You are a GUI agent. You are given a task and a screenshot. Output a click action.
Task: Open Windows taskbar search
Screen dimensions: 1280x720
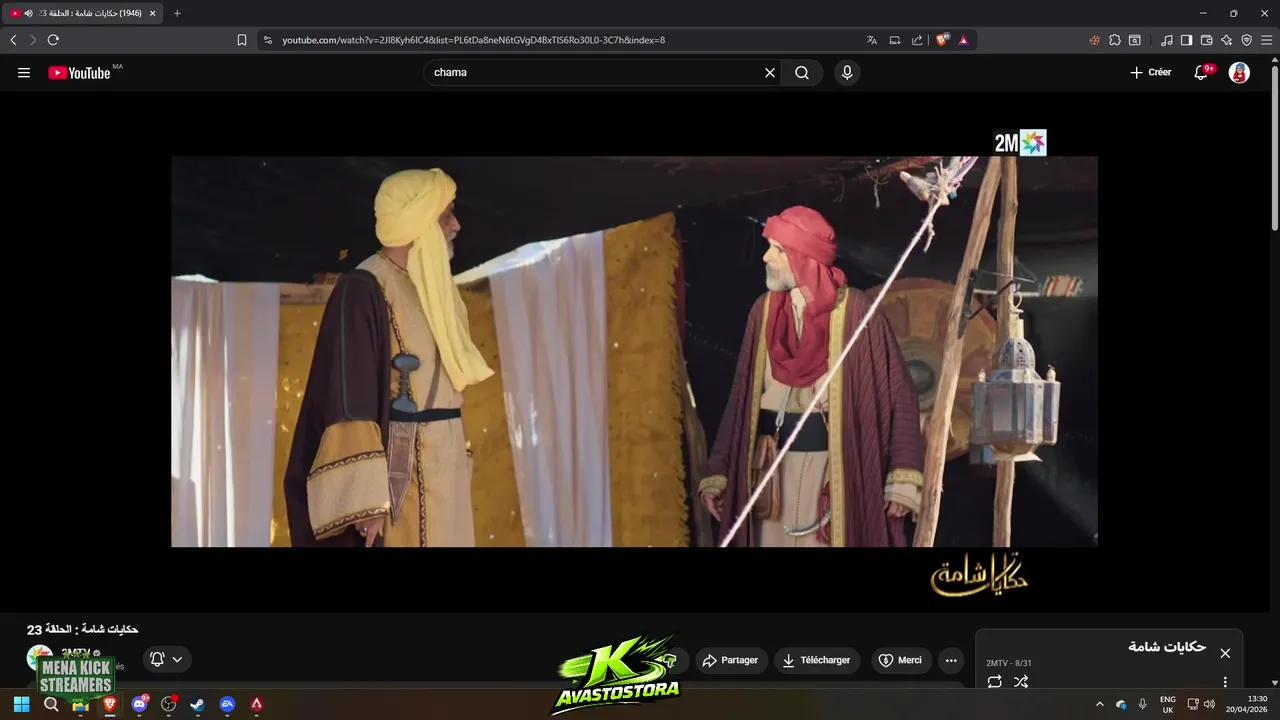[x=51, y=704]
